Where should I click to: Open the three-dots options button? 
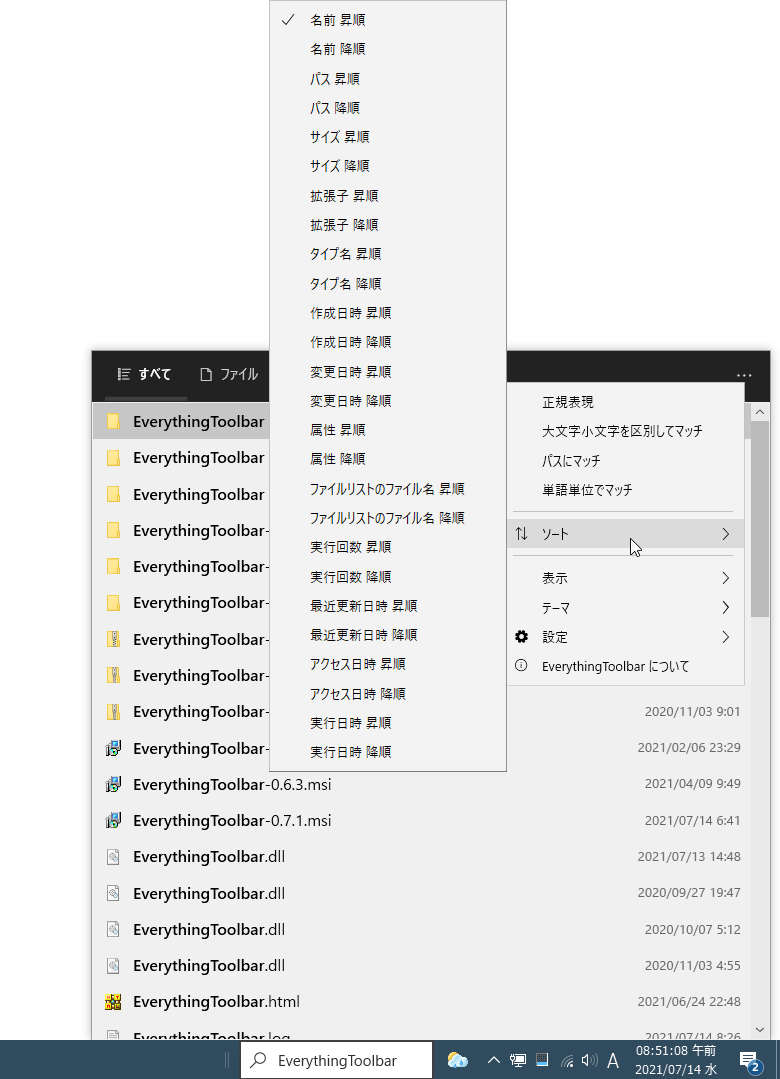(x=744, y=375)
